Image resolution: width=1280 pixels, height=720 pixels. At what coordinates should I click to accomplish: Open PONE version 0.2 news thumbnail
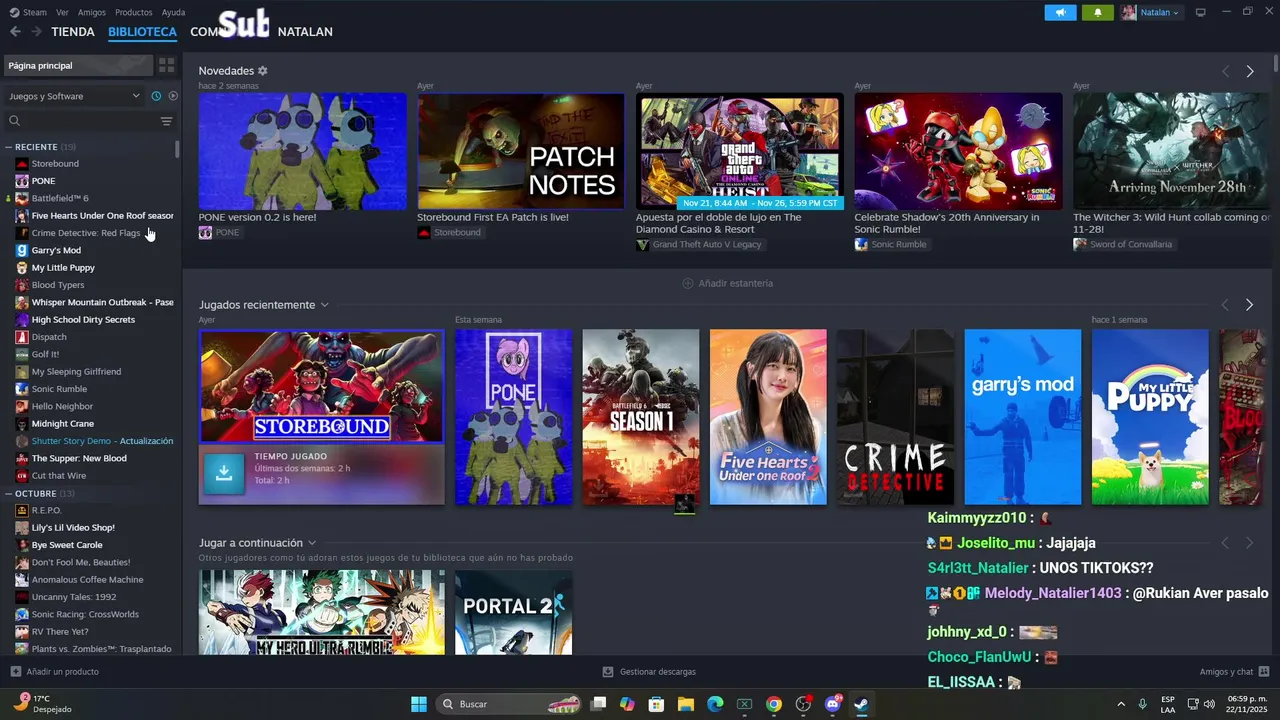(302, 151)
